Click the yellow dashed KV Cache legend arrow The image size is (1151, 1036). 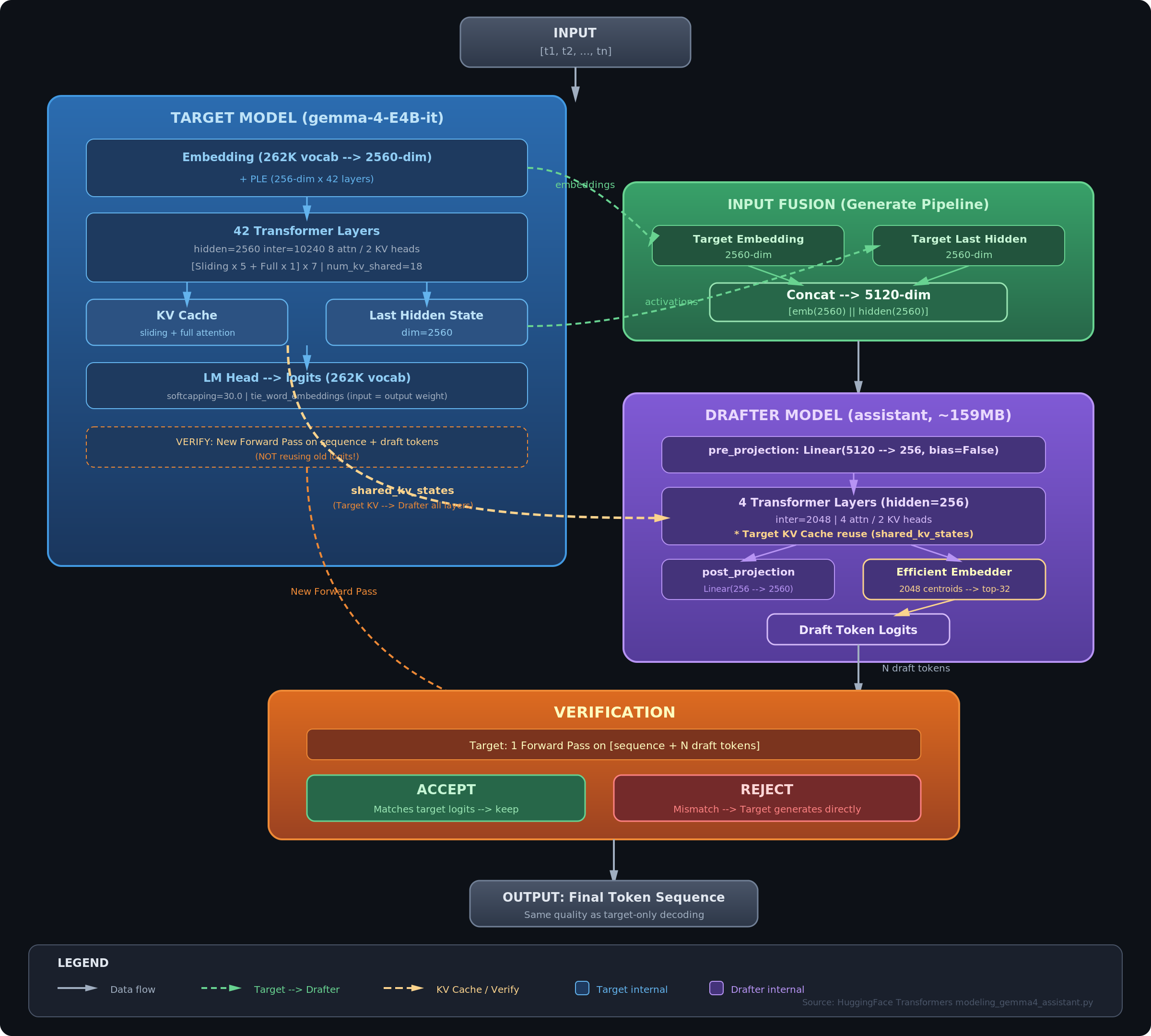coord(404,988)
